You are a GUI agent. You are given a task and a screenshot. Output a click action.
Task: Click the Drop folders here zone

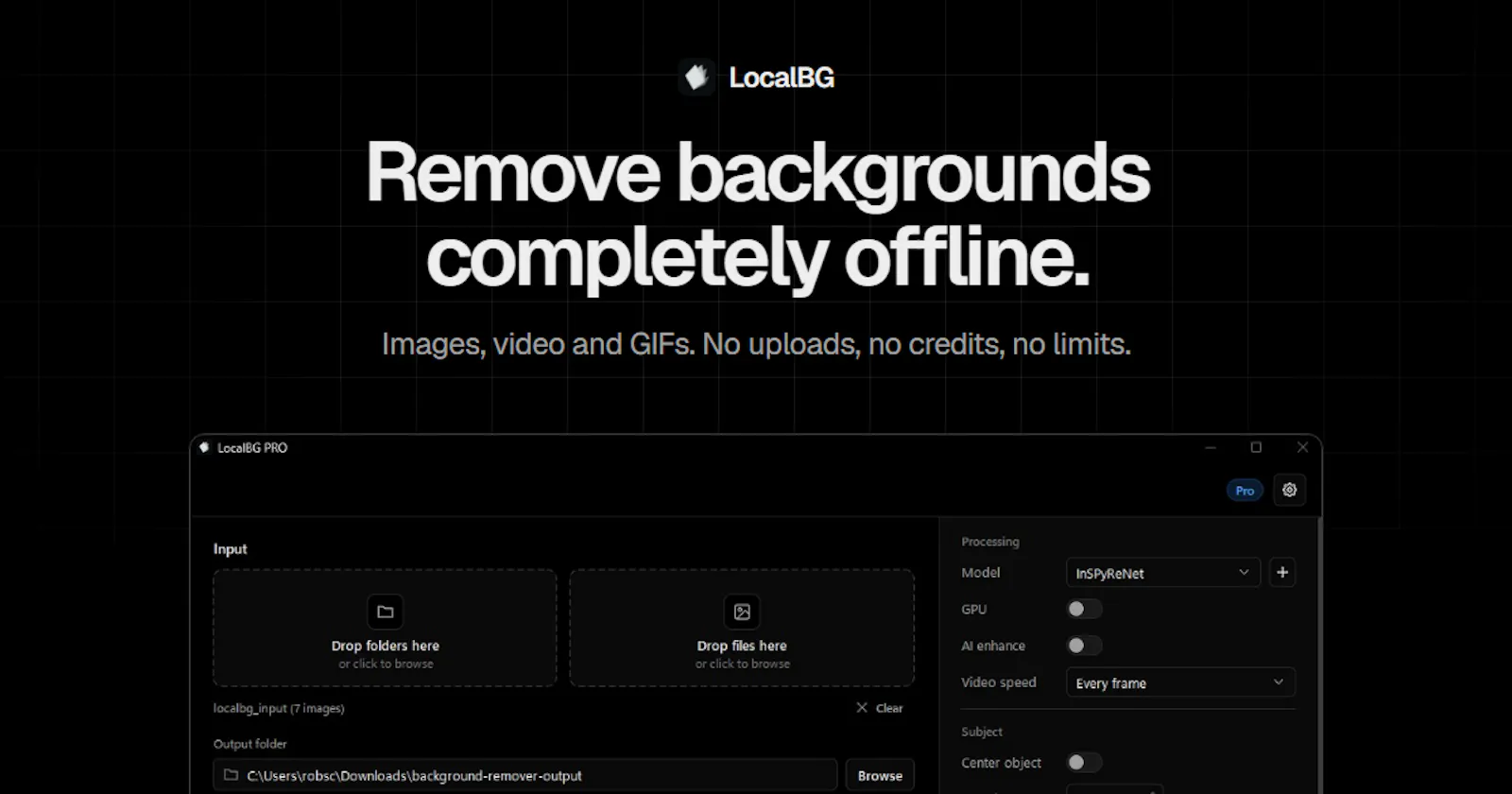point(385,628)
